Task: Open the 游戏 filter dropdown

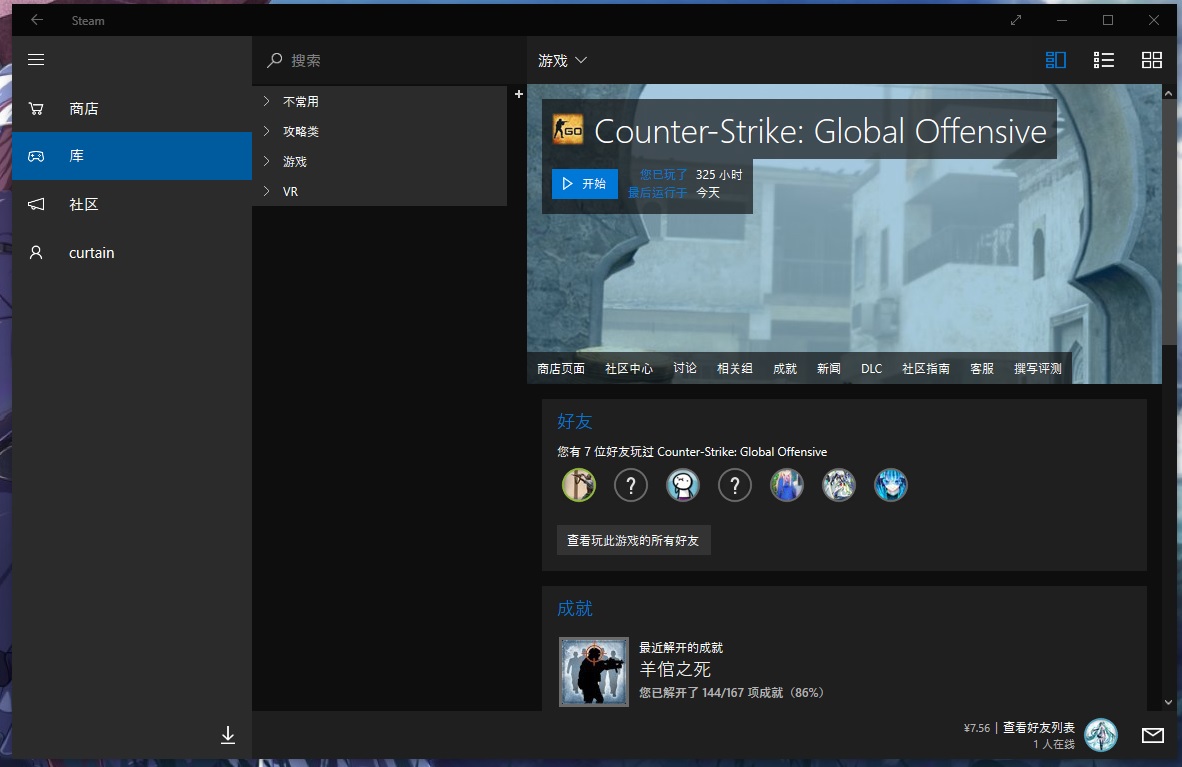Action: point(562,61)
